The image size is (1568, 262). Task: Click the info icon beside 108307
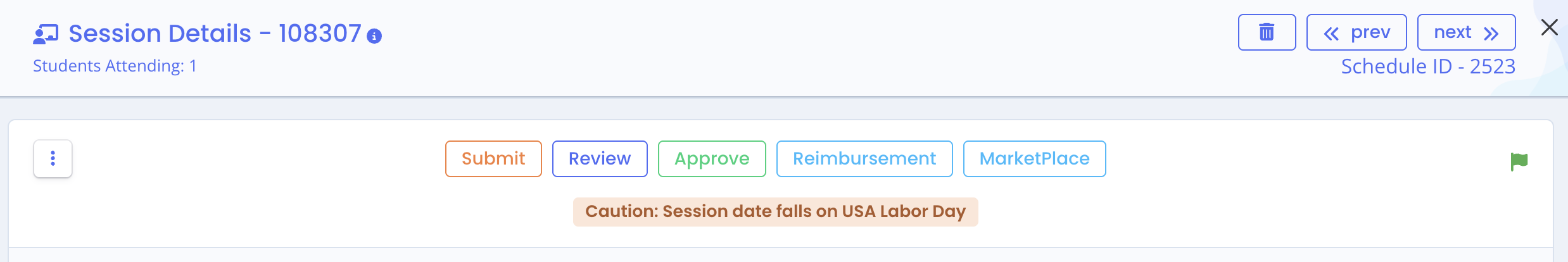click(x=374, y=37)
